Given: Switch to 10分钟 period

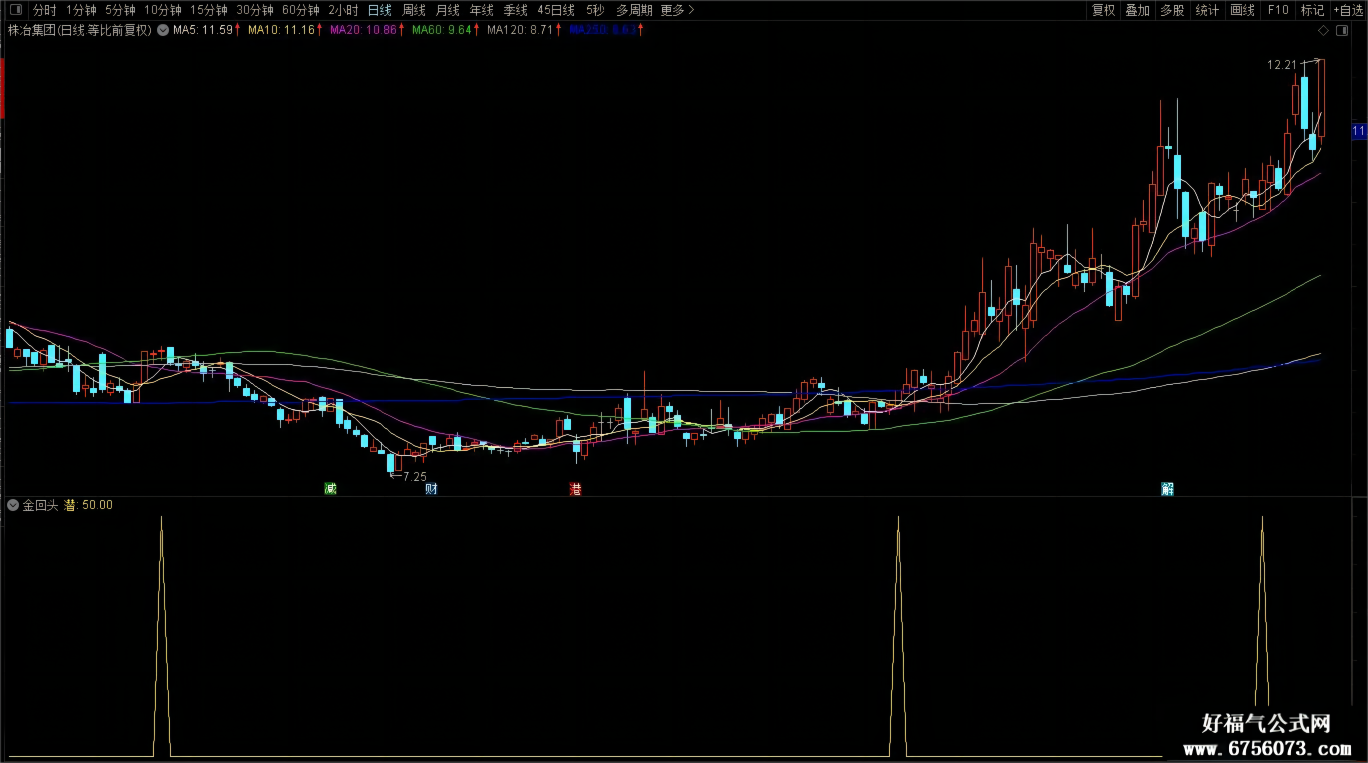Looking at the screenshot, I should coord(163,10).
